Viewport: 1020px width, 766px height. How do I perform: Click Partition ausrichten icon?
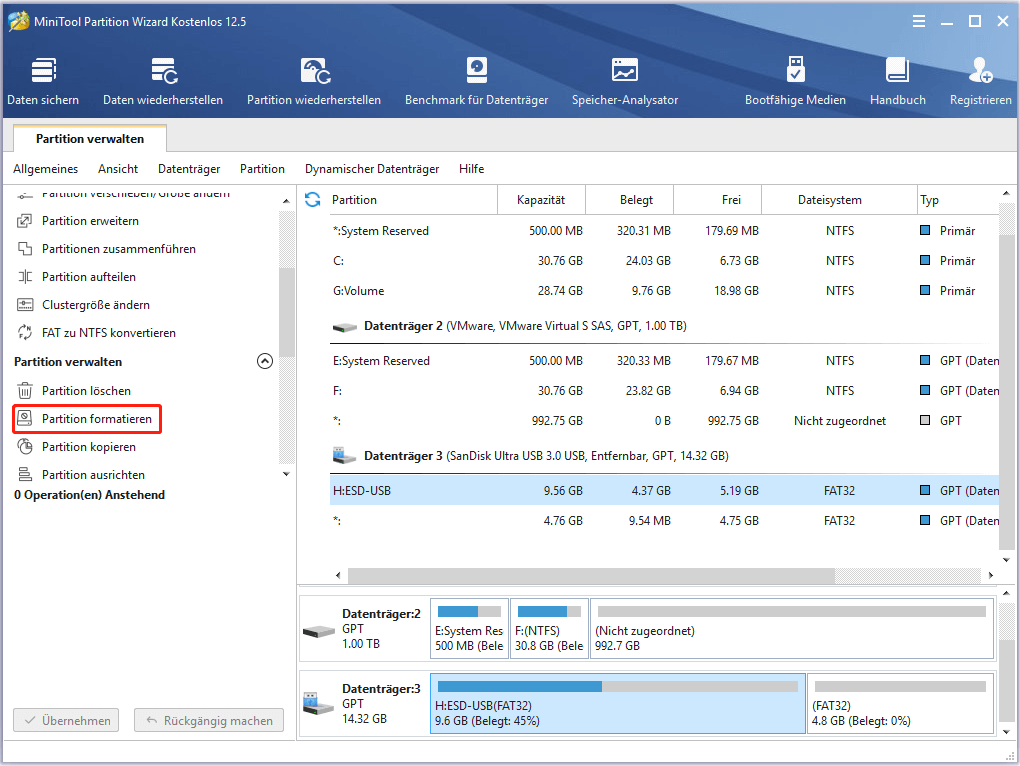[x=25, y=475]
